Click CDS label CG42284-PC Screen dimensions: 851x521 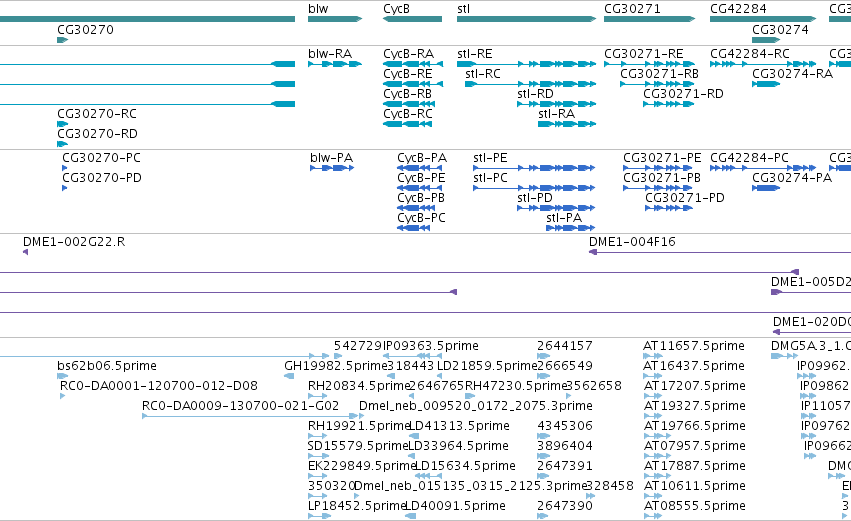click(x=750, y=158)
